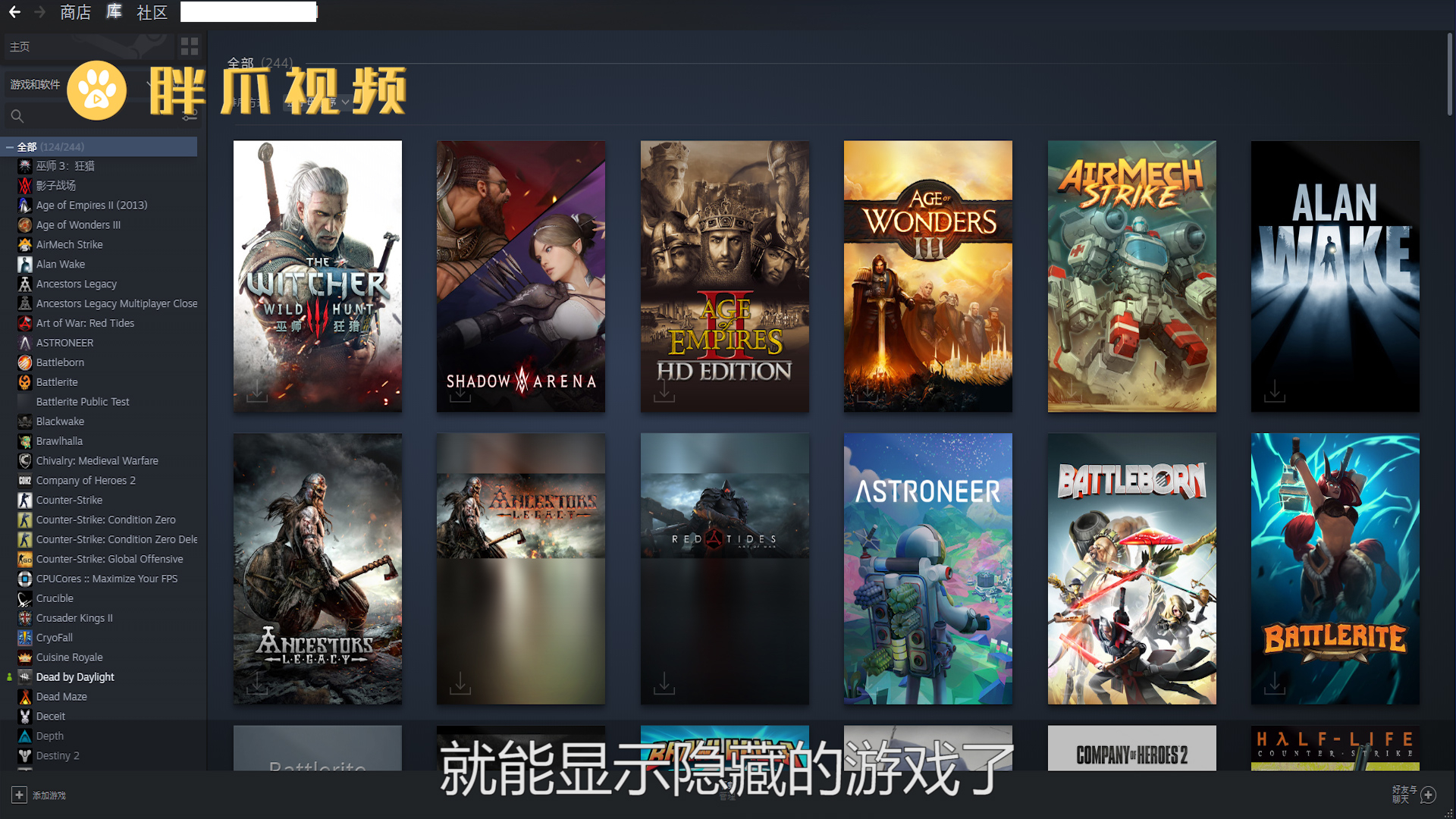Image resolution: width=1456 pixels, height=819 pixels.
Task: Click the ASTRONEER game icon
Action: click(928, 568)
